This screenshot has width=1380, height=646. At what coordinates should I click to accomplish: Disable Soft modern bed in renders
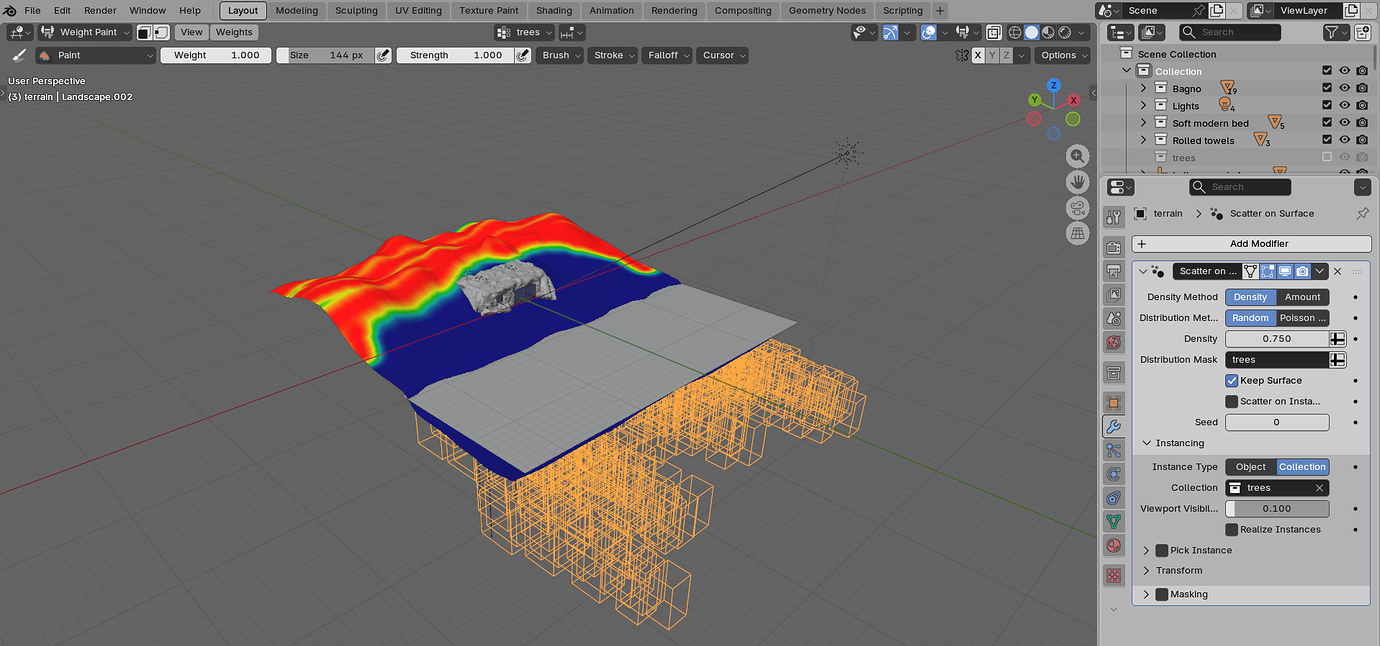tap(1362, 123)
